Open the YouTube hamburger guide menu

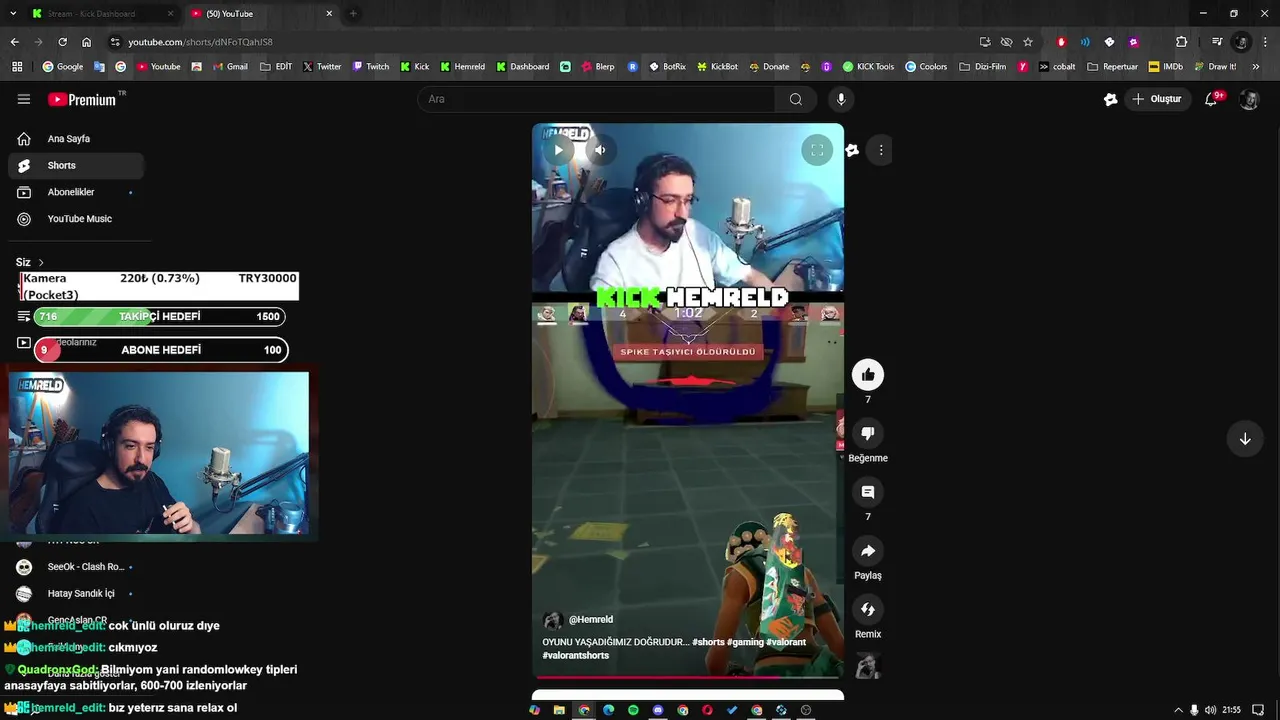[24, 99]
